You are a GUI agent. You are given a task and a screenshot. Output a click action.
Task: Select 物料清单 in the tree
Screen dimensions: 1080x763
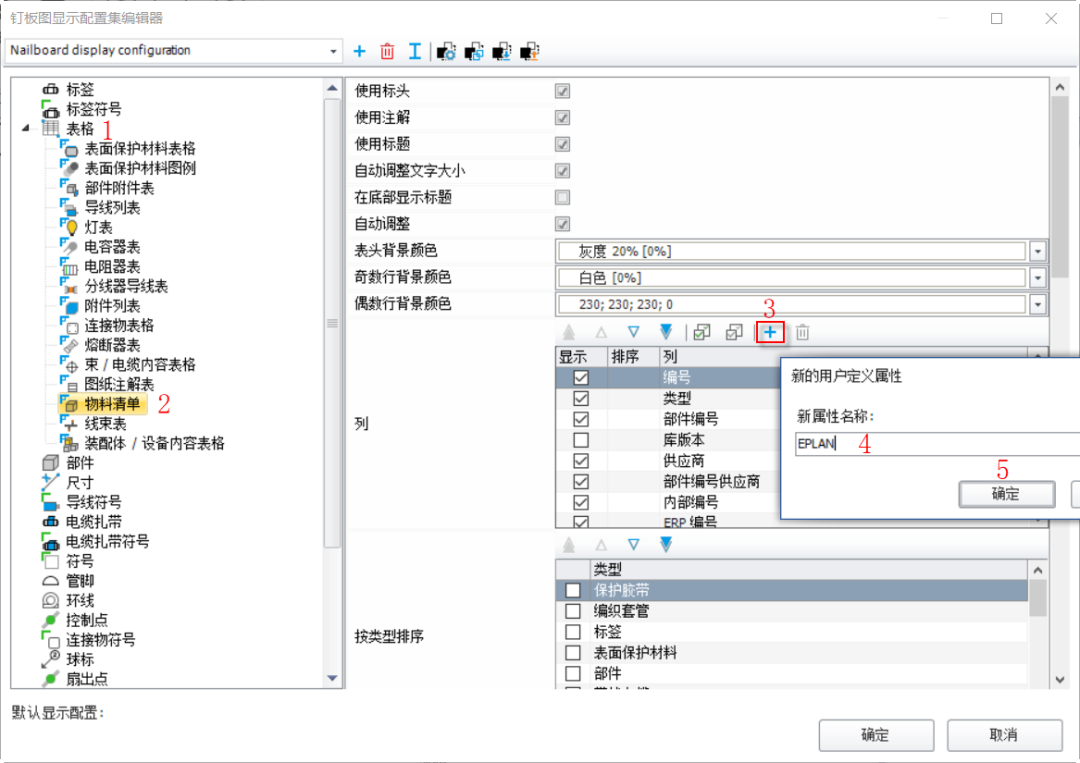coord(111,404)
